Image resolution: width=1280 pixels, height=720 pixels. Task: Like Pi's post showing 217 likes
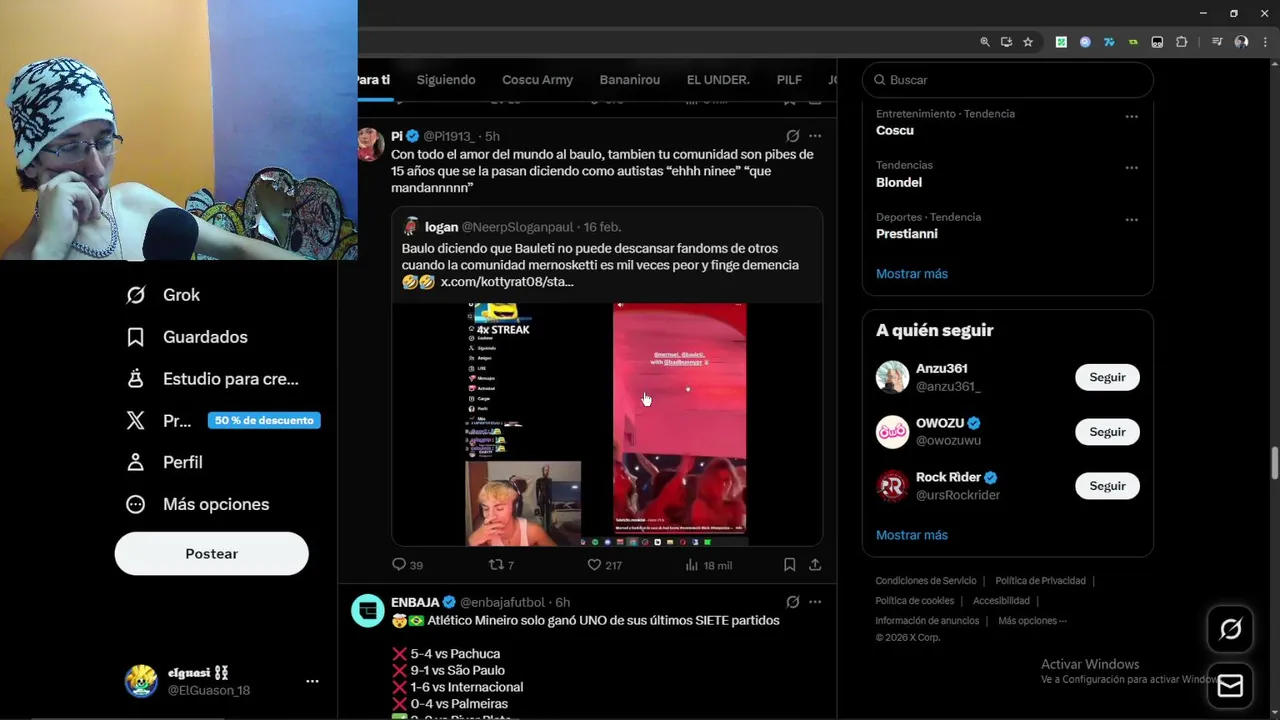(604, 565)
